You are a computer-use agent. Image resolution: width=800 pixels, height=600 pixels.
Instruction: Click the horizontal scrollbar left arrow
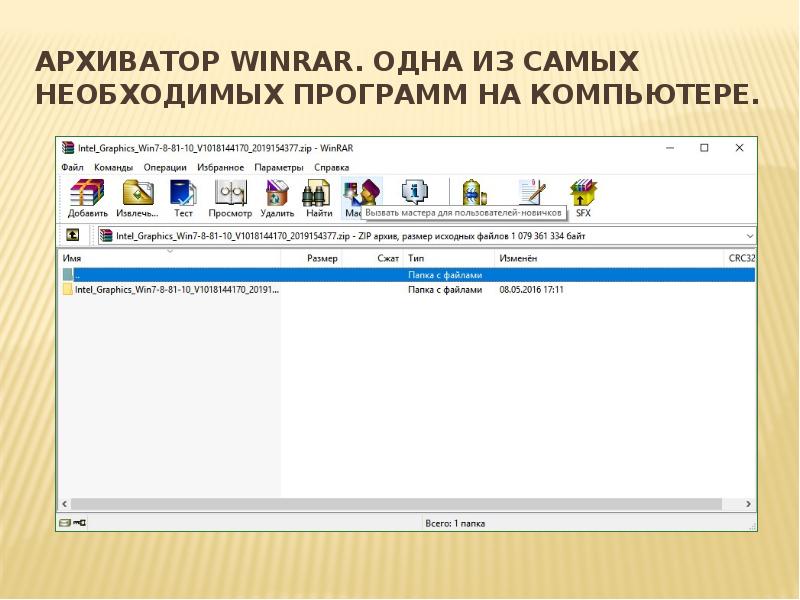click(x=64, y=504)
